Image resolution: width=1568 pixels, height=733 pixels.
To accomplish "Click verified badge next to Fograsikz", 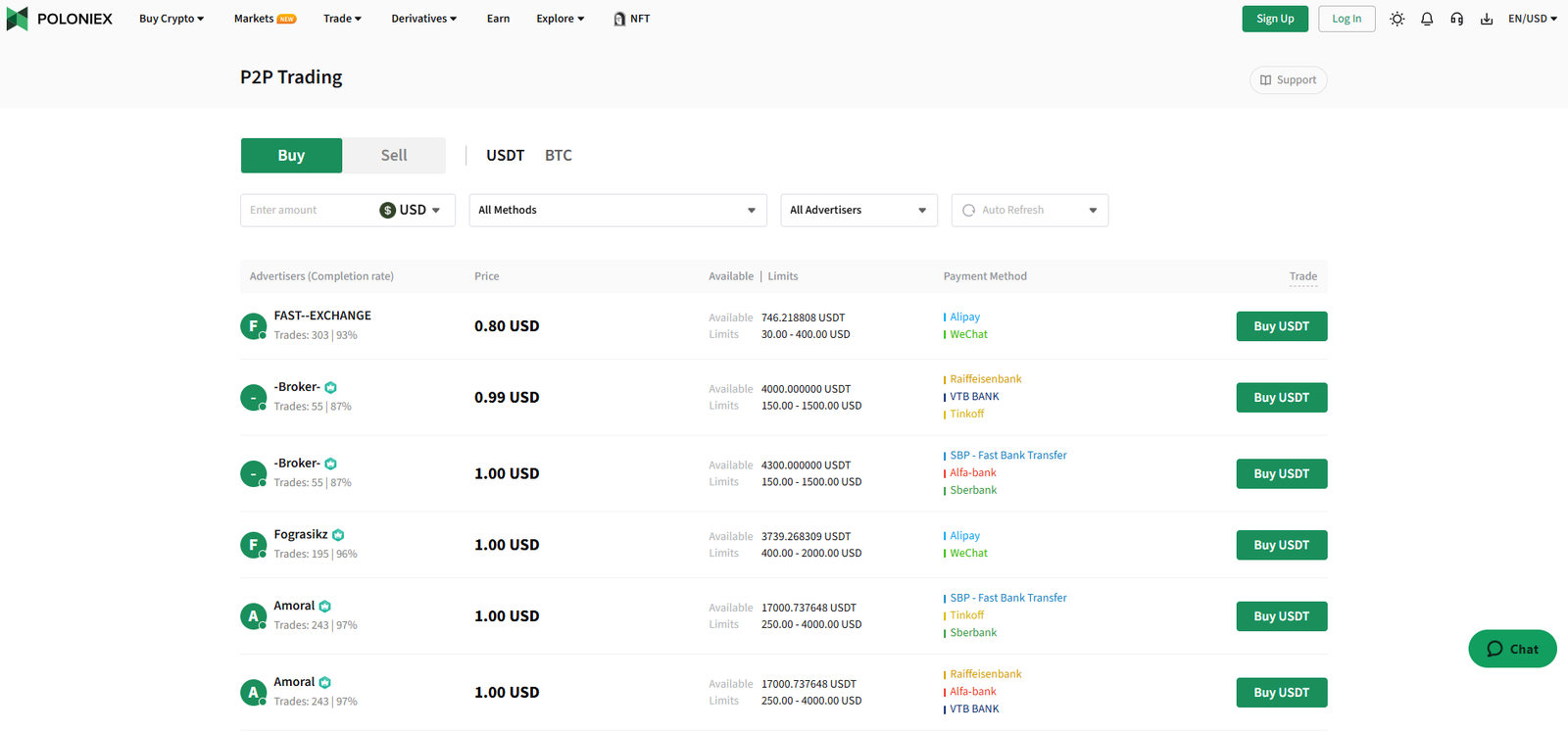I will coord(338,535).
